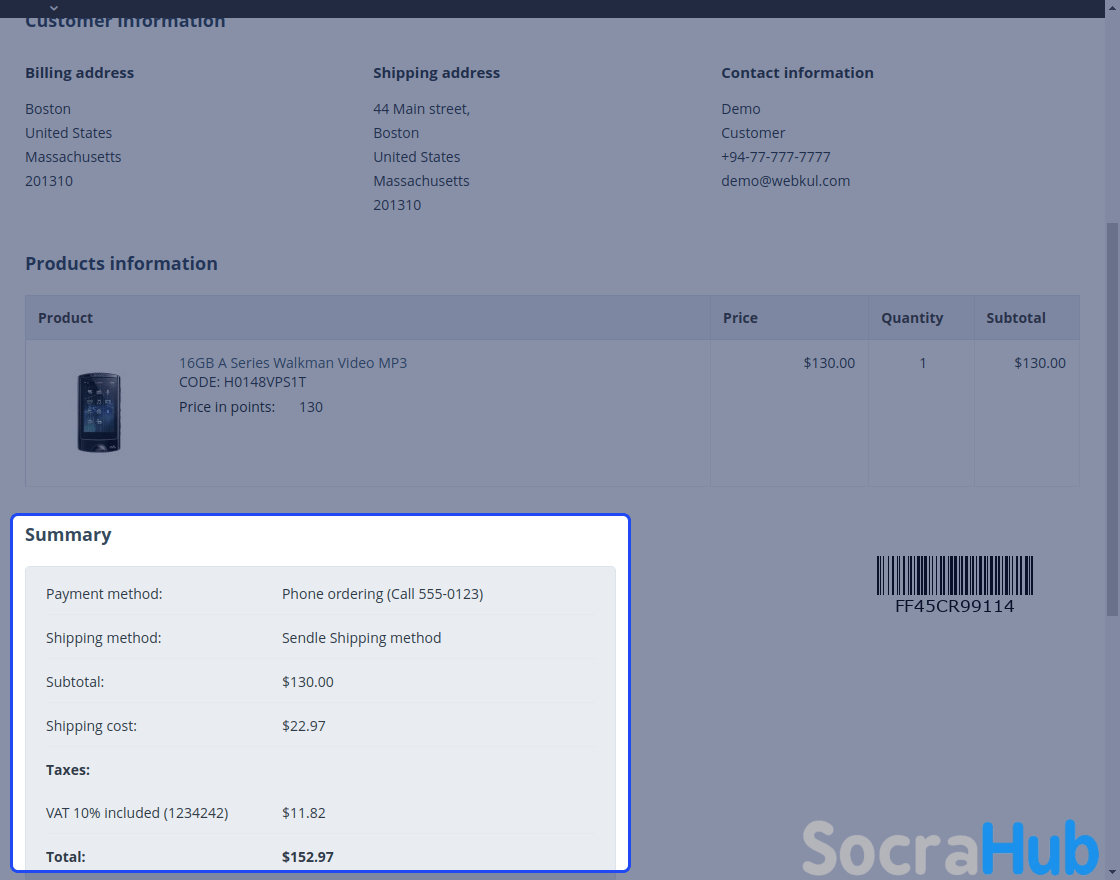Click the product code H0148VPS1T
The height and width of the screenshot is (880, 1120).
pyautogui.click(x=242, y=382)
